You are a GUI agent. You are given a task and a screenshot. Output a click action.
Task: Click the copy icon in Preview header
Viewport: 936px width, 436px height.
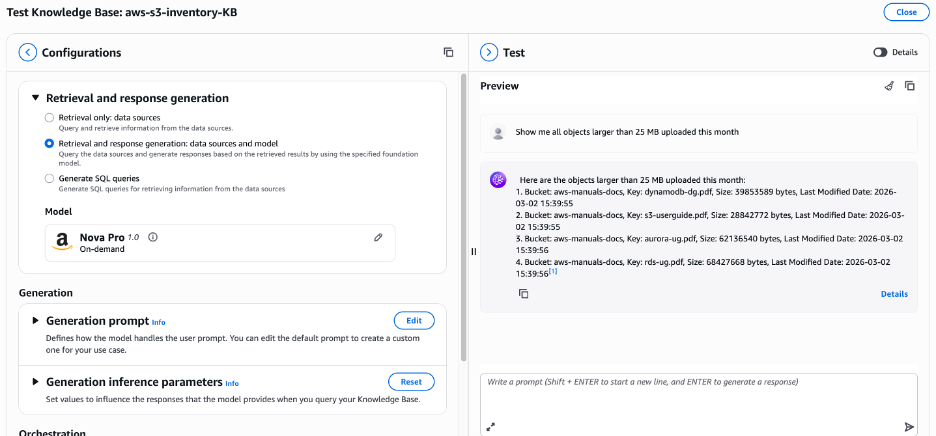tap(909, 86)
